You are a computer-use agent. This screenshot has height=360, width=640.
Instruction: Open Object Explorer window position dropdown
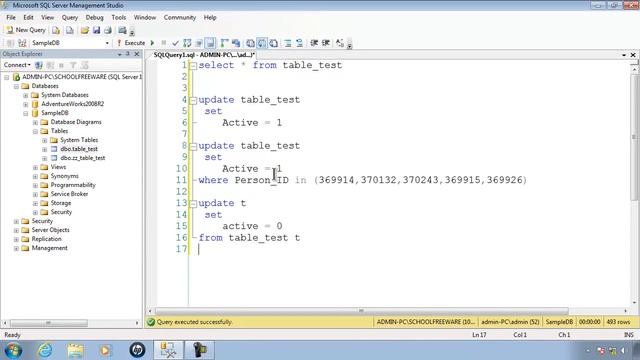click(120, 54)
